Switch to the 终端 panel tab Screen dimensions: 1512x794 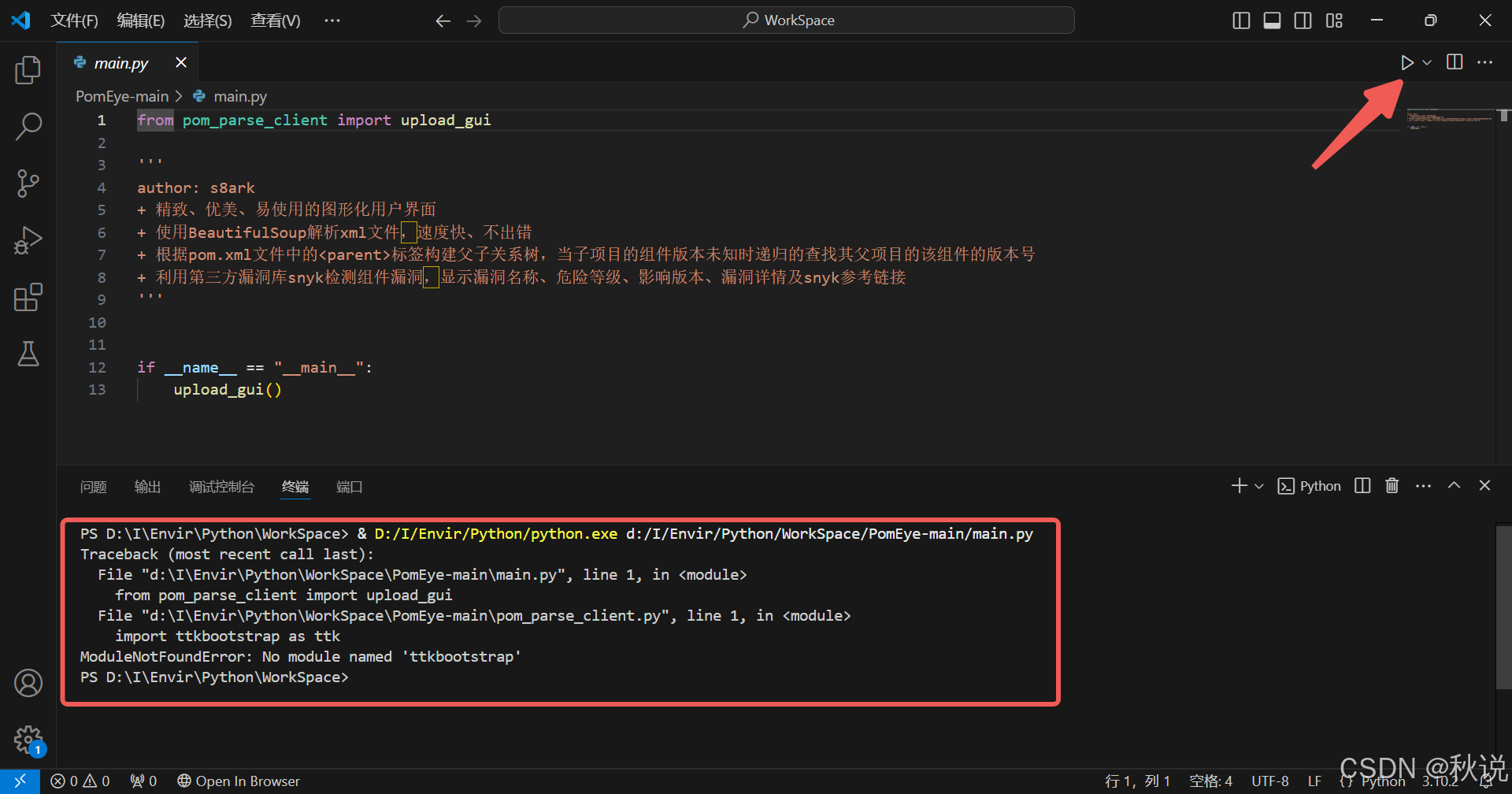click(296, 487)
